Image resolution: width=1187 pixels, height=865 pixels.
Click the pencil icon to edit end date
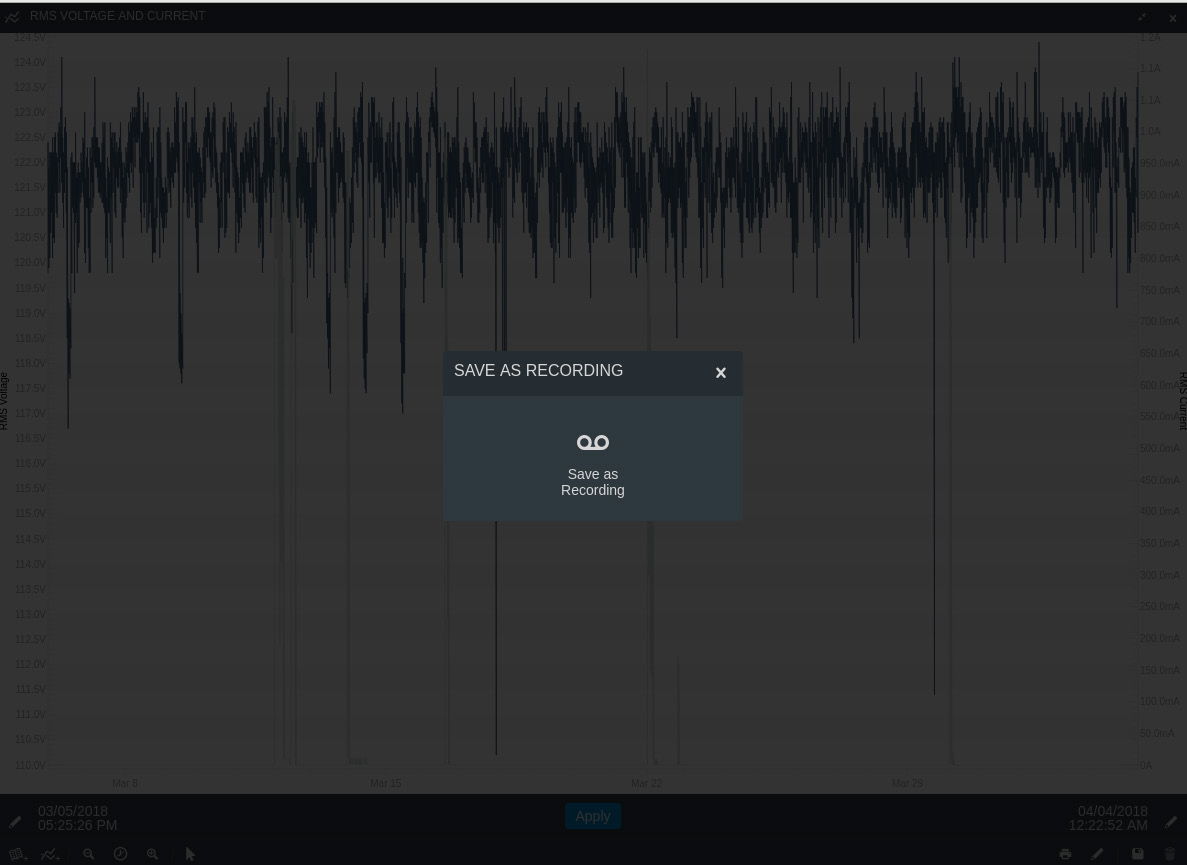pos(1170,820)
